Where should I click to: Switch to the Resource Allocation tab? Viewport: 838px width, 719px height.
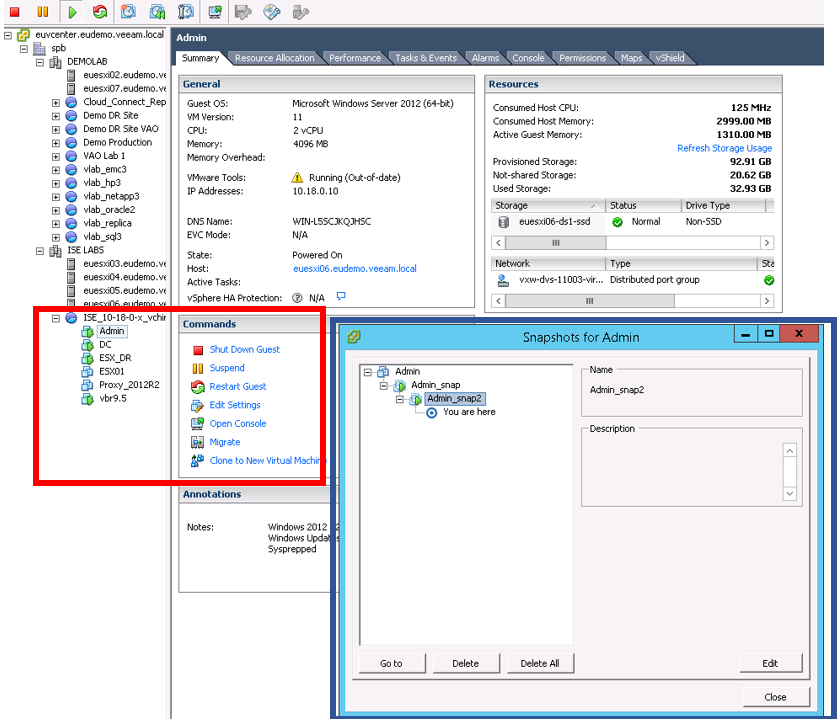click(275, 58)
